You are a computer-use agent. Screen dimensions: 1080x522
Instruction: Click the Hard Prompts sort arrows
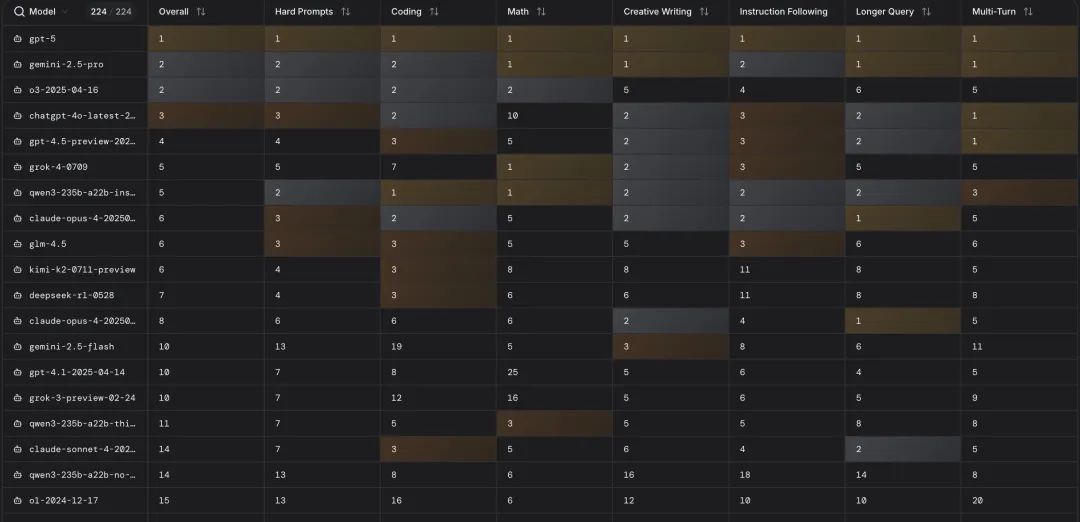coord(345,12)
